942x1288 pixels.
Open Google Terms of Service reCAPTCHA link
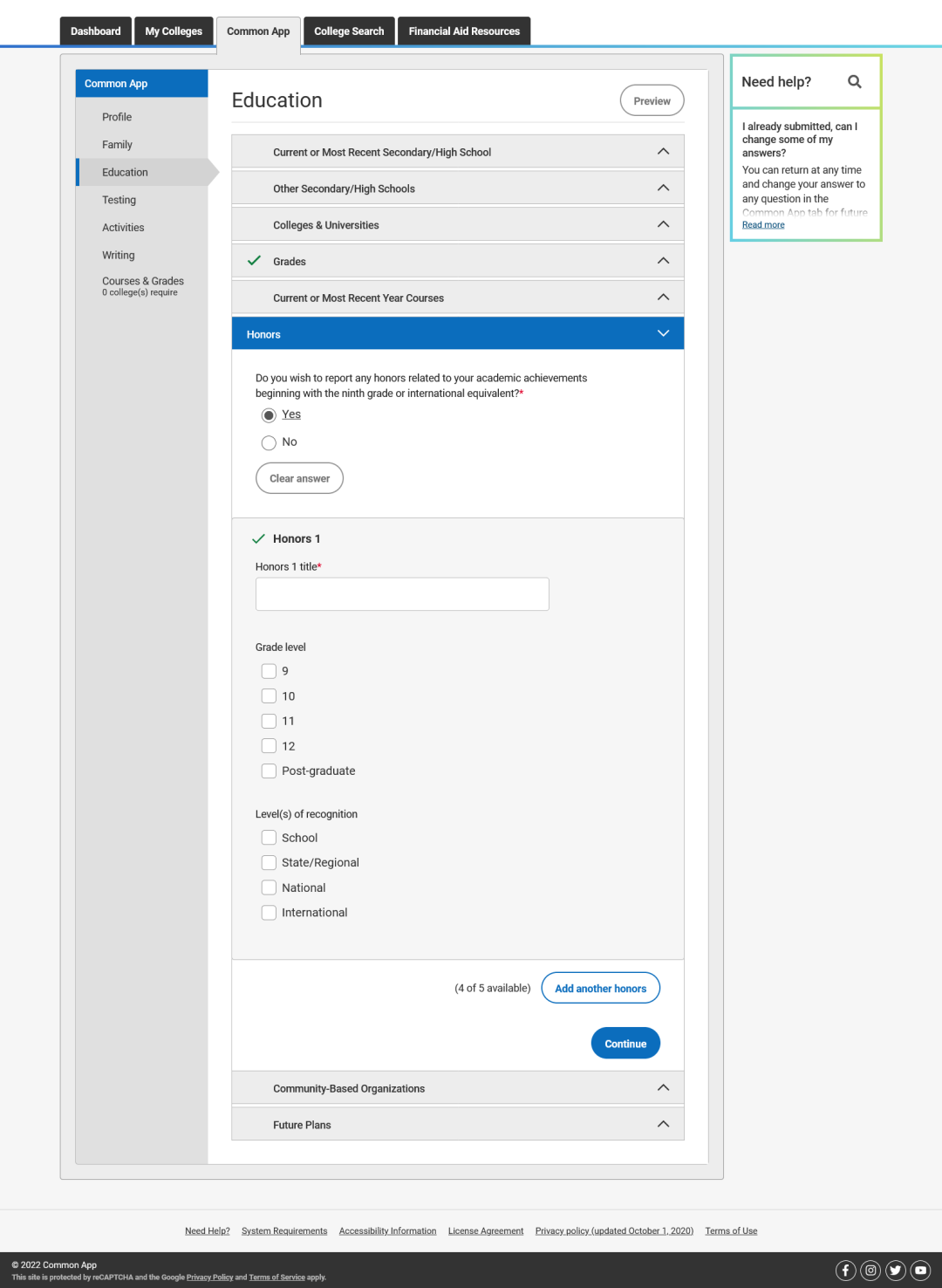click(277, 1278)
